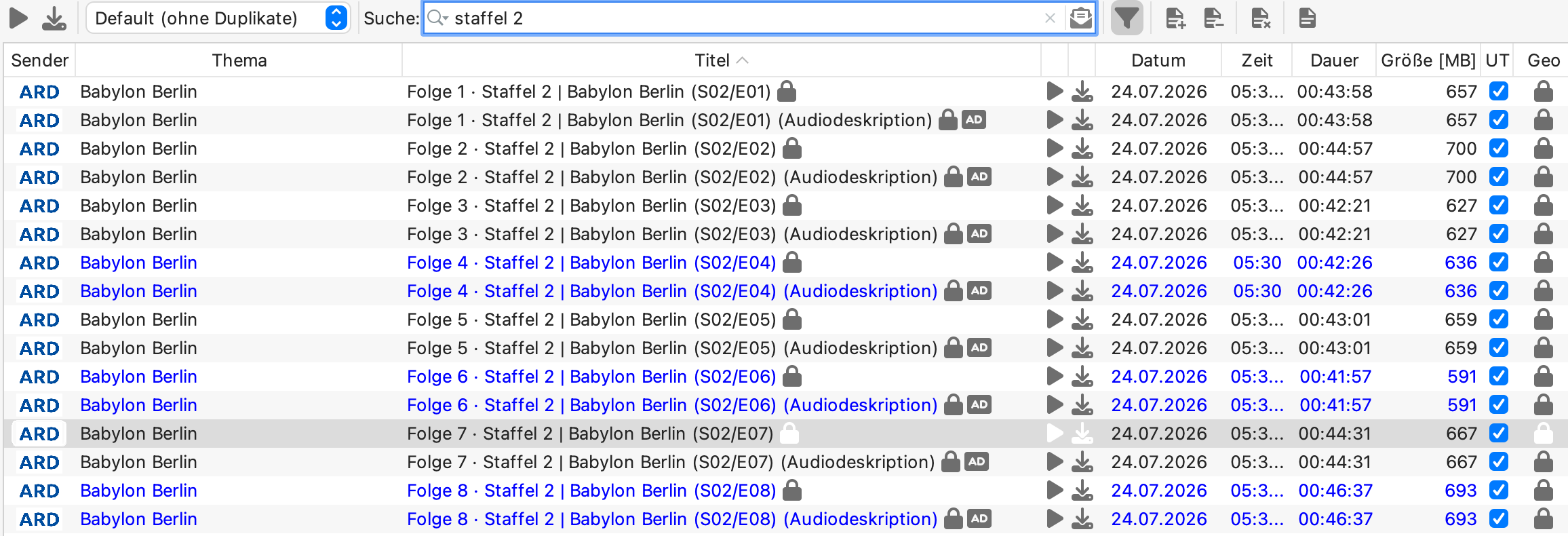
Task: Download Folge 4 S02/E04 Audiodeskription row
Action: (1082, 290)
